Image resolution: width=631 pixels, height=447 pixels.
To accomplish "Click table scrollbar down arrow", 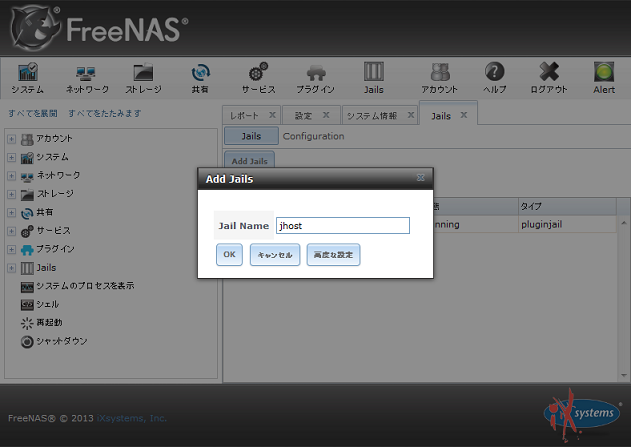I will (x=624, y=375).
